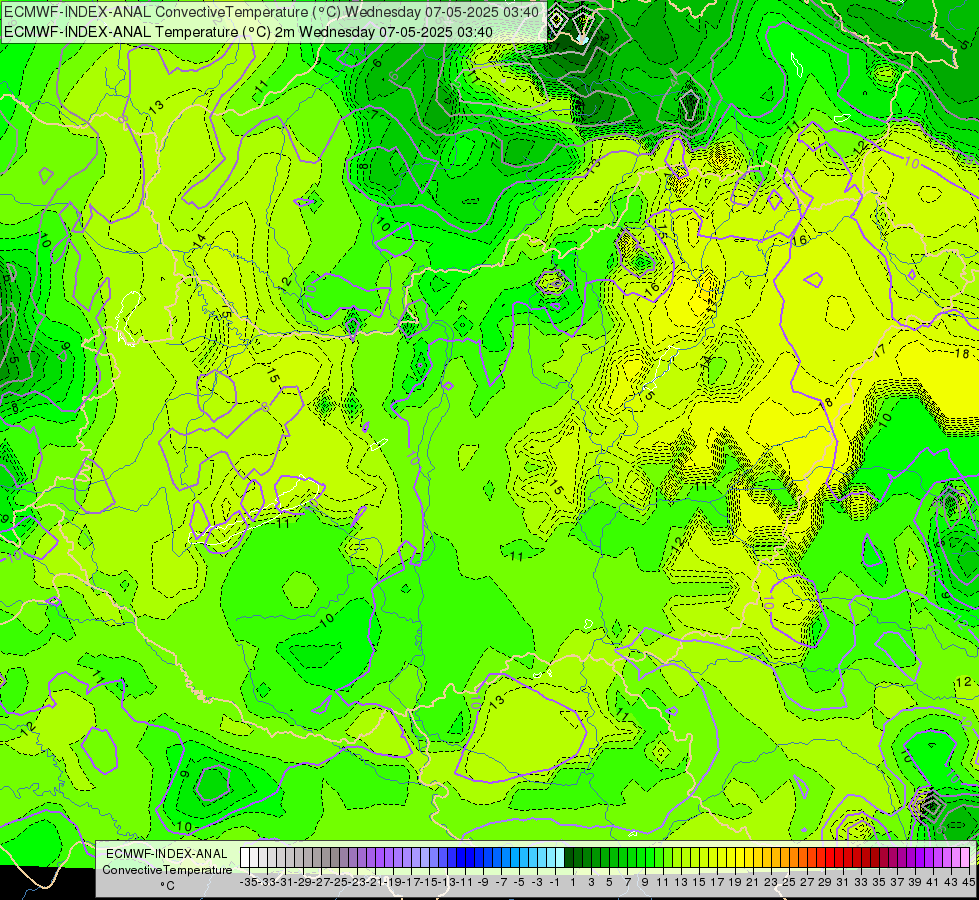The image size is (979, 900).
Task: Click the 25 value on the legend scale
Action: [789, 882]
